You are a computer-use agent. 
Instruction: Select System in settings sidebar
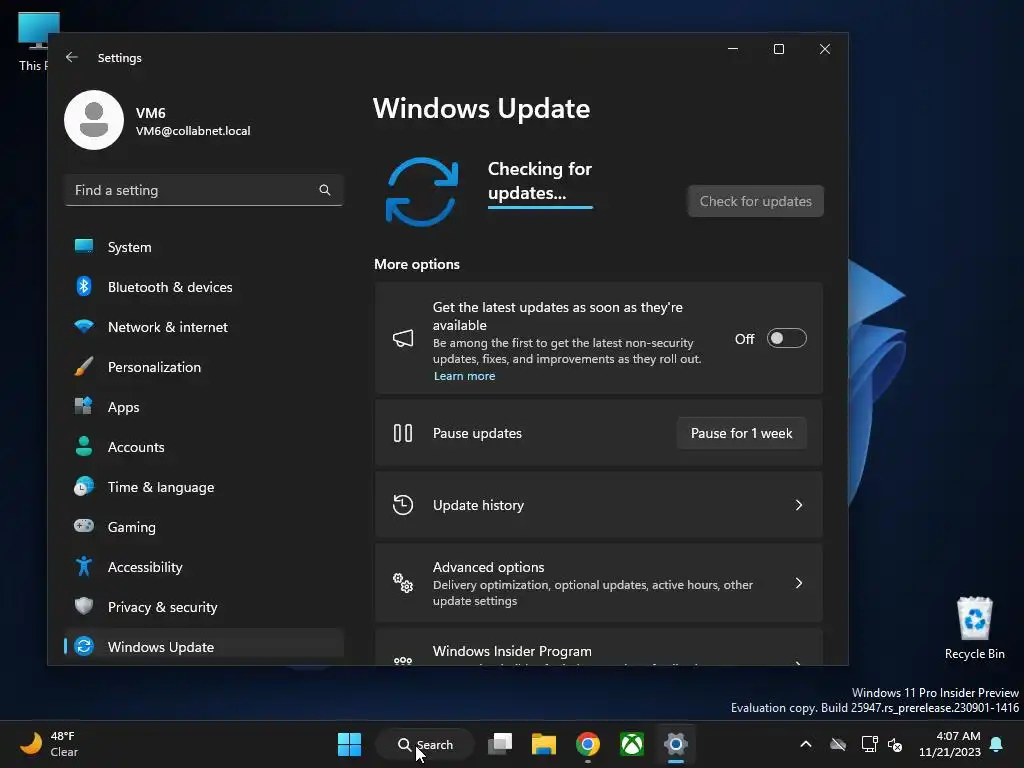204,247
